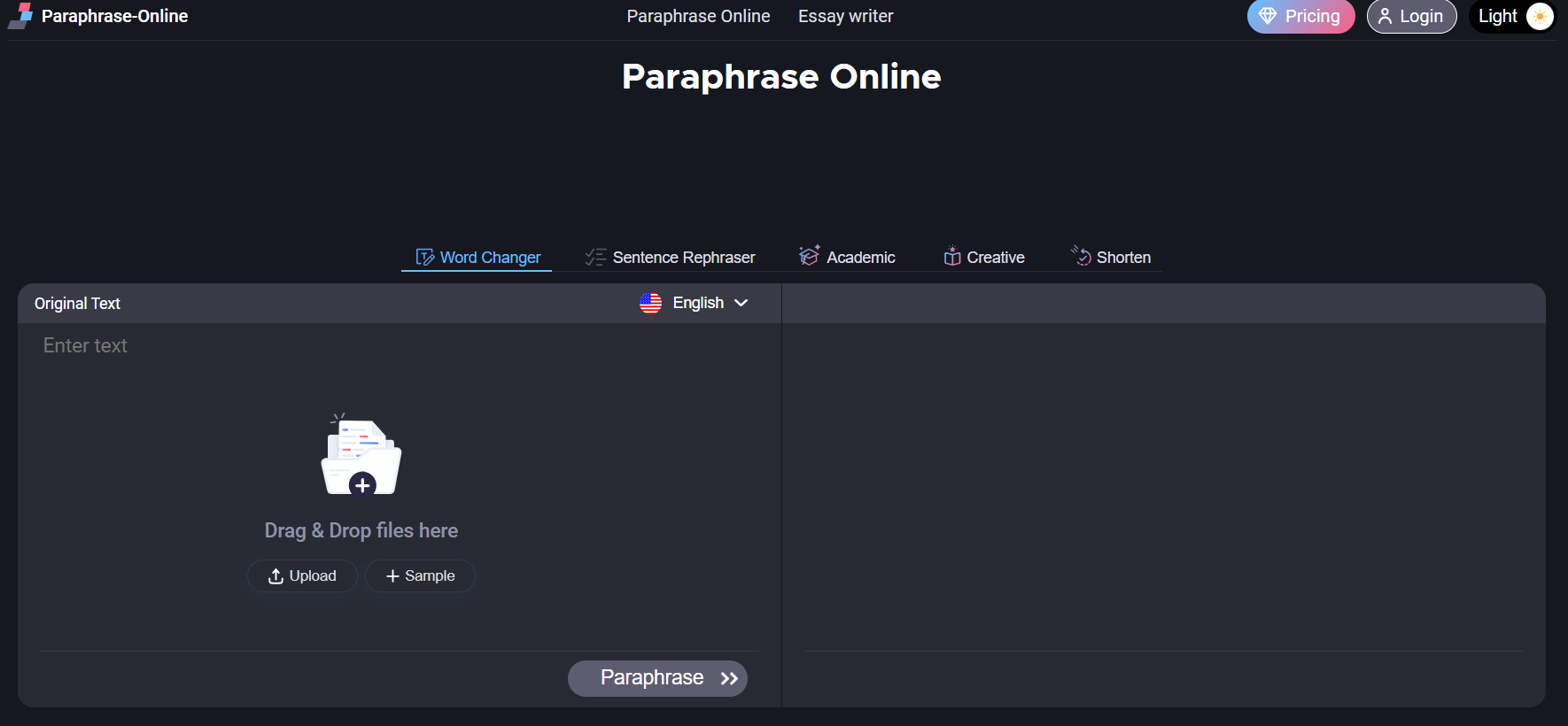Open the Paraphrase-Online home link text

[114, 16]
